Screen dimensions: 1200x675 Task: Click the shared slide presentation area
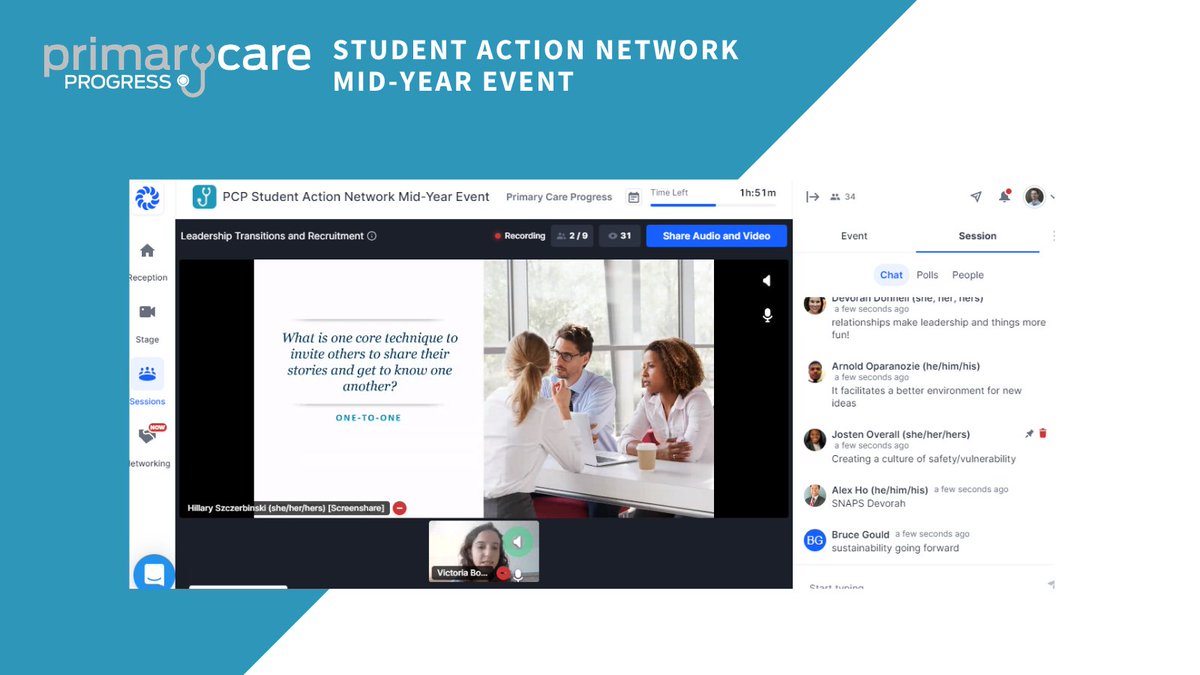(x=484, y=388)
